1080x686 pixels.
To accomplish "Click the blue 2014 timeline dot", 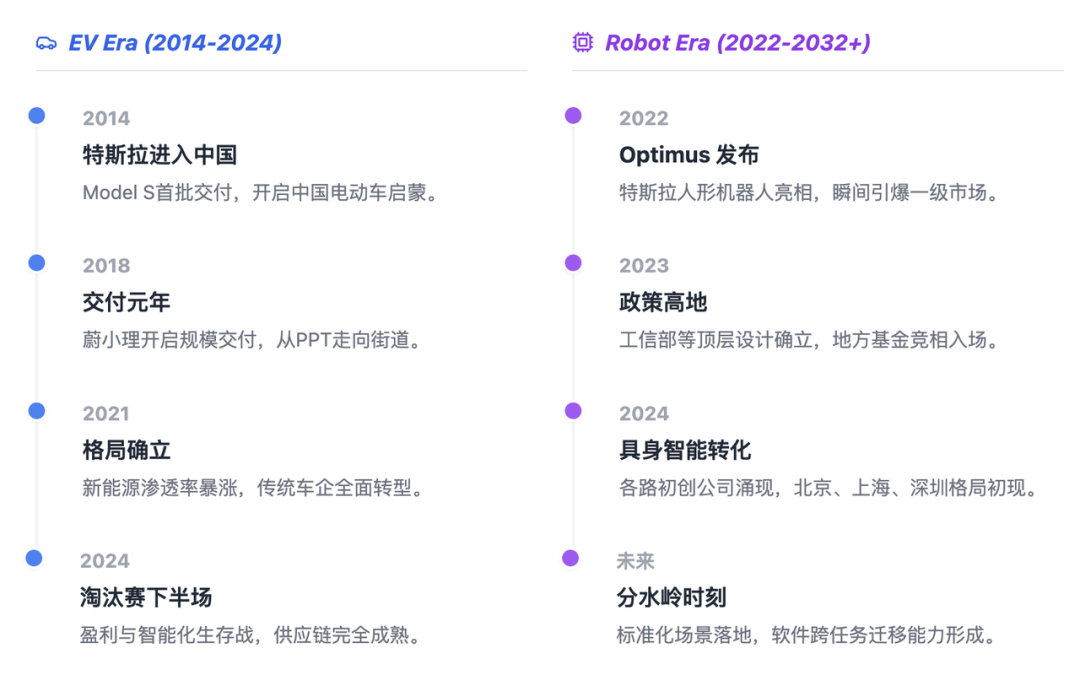I will click(37, 116).
